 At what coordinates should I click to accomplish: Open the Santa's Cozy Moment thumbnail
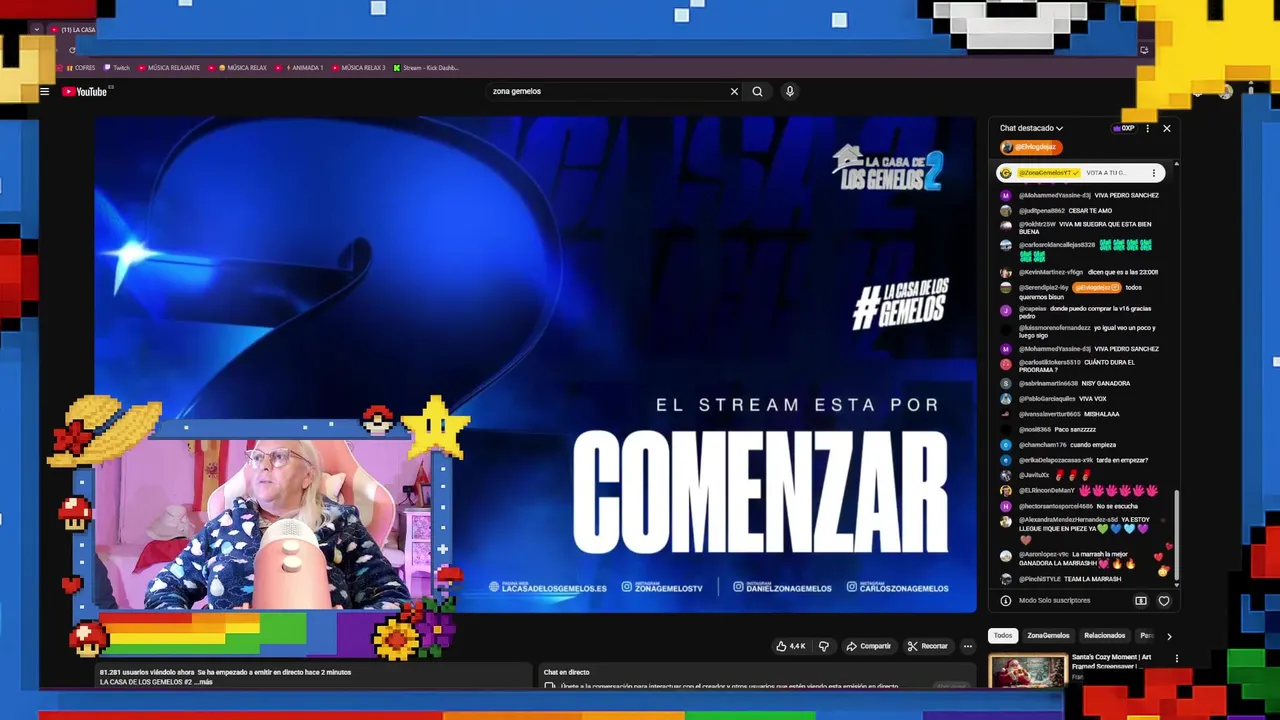[x=1027, y=670]
